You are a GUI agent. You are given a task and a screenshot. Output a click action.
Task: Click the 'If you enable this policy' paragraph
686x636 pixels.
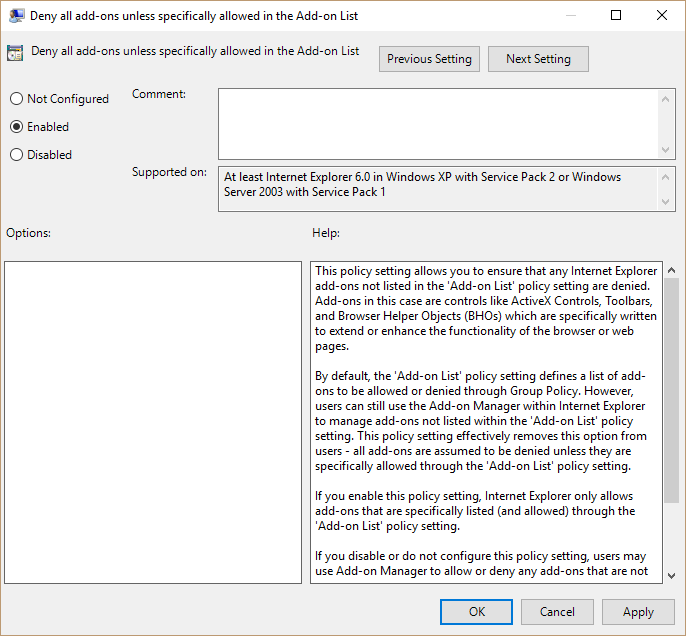point(475,511)
